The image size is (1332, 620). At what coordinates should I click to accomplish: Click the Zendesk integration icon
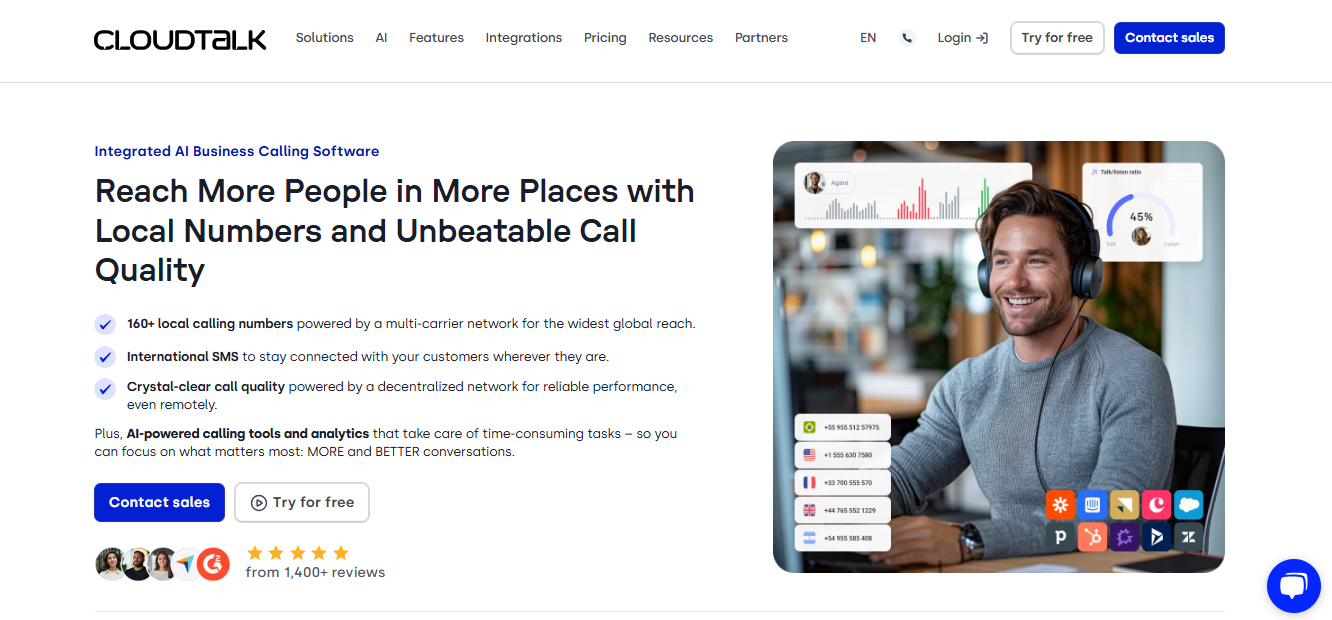[x=1188, y=537]
